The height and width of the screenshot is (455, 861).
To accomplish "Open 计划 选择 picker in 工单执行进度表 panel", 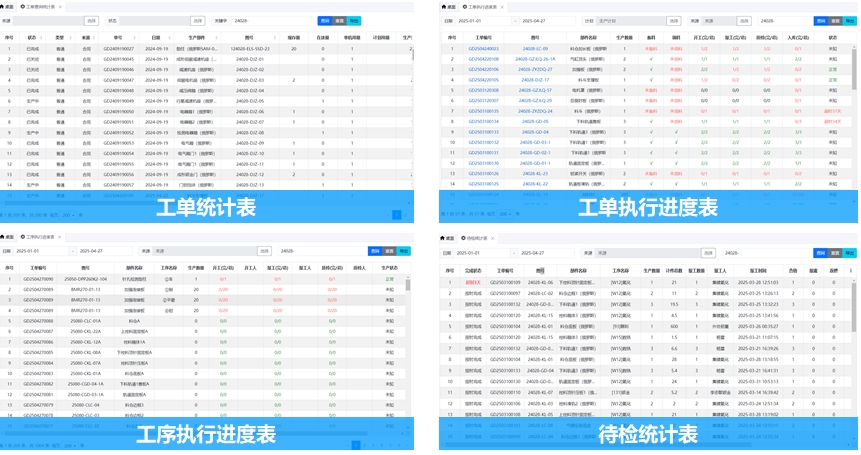I will [x=674, y=21].
